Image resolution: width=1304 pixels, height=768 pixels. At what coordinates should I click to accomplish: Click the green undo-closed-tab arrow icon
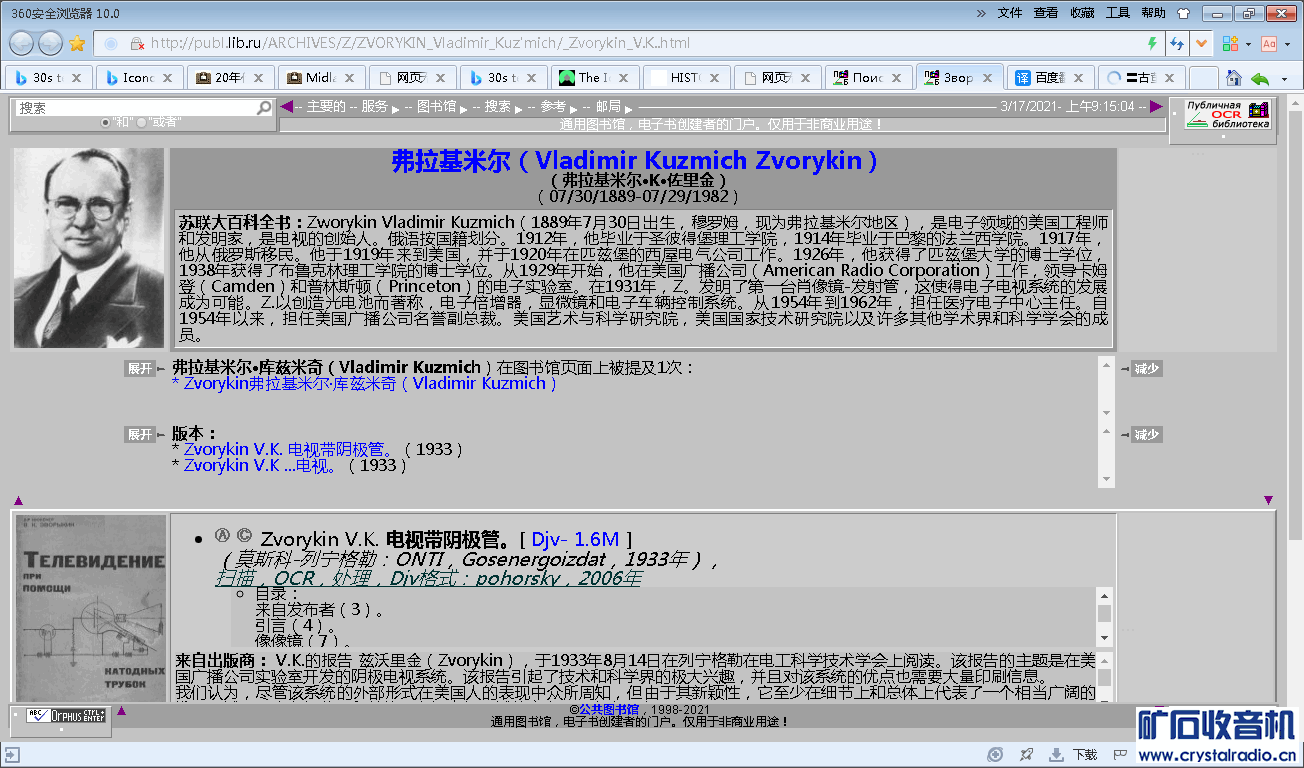(x=1260, y=78)
